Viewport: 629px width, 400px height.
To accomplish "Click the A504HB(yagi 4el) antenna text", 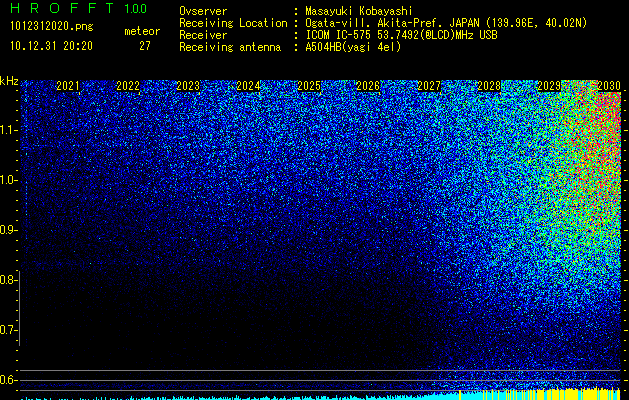I will (353, 47).
